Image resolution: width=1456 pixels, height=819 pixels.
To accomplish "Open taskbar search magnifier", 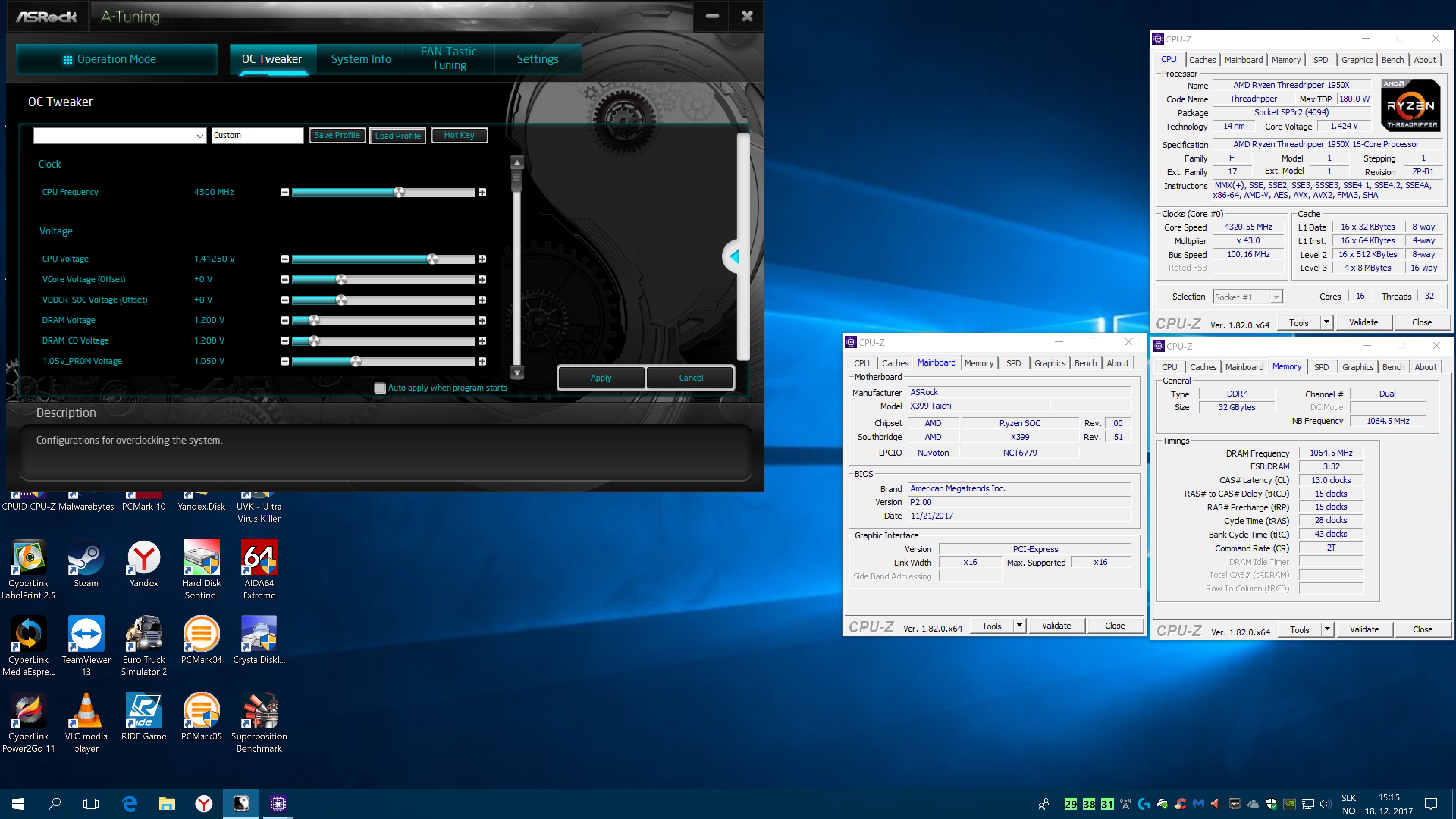I will click(54, 804).
